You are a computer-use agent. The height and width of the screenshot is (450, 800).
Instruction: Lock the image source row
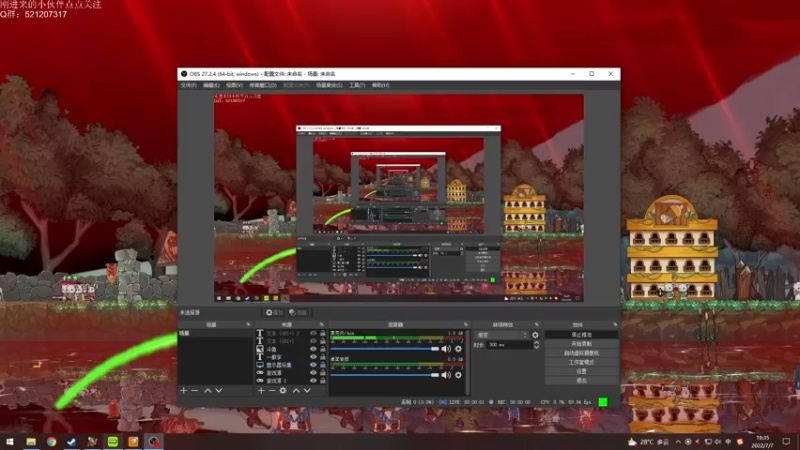(x=322, y=349)
